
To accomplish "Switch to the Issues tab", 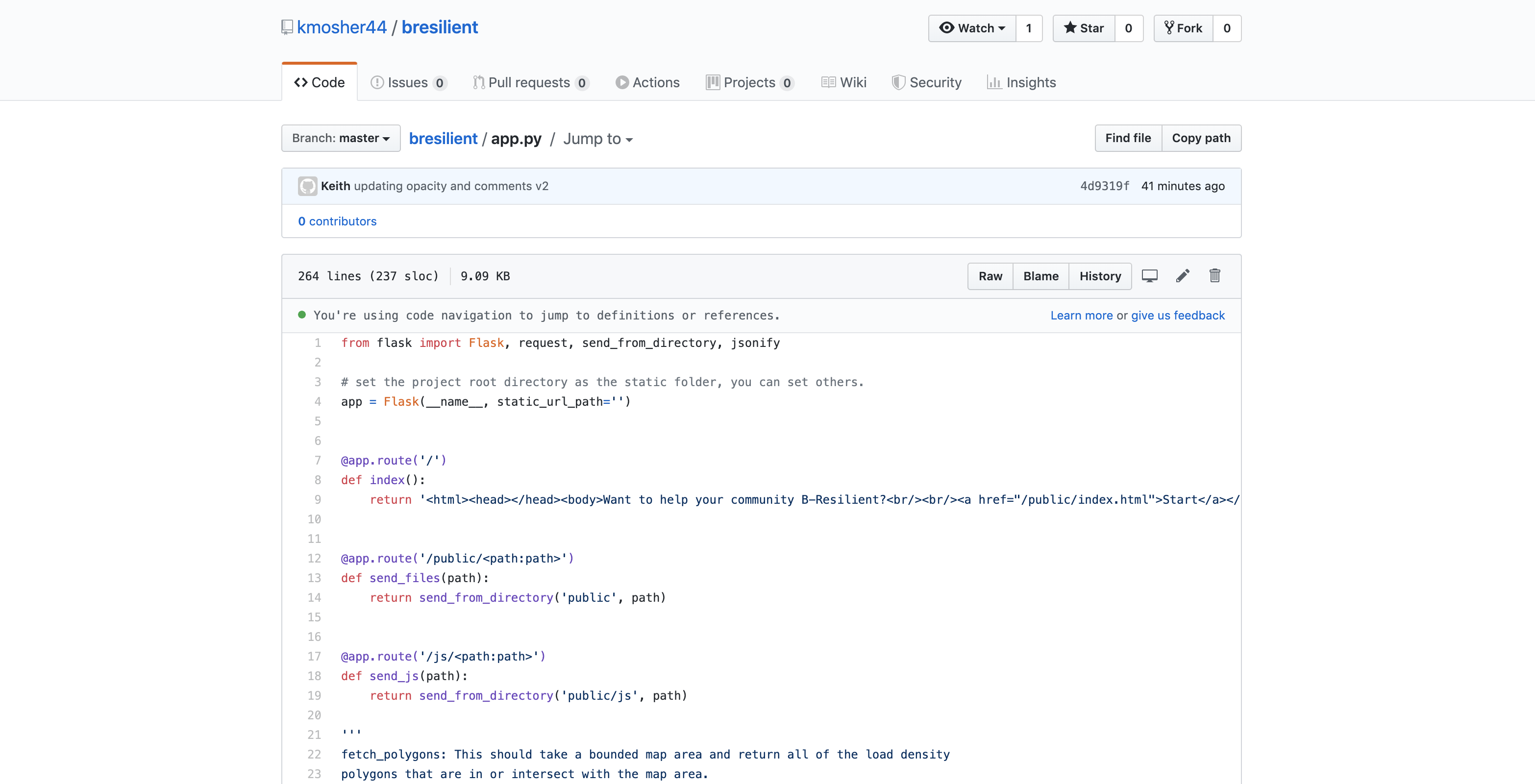I will pos(408,82).
